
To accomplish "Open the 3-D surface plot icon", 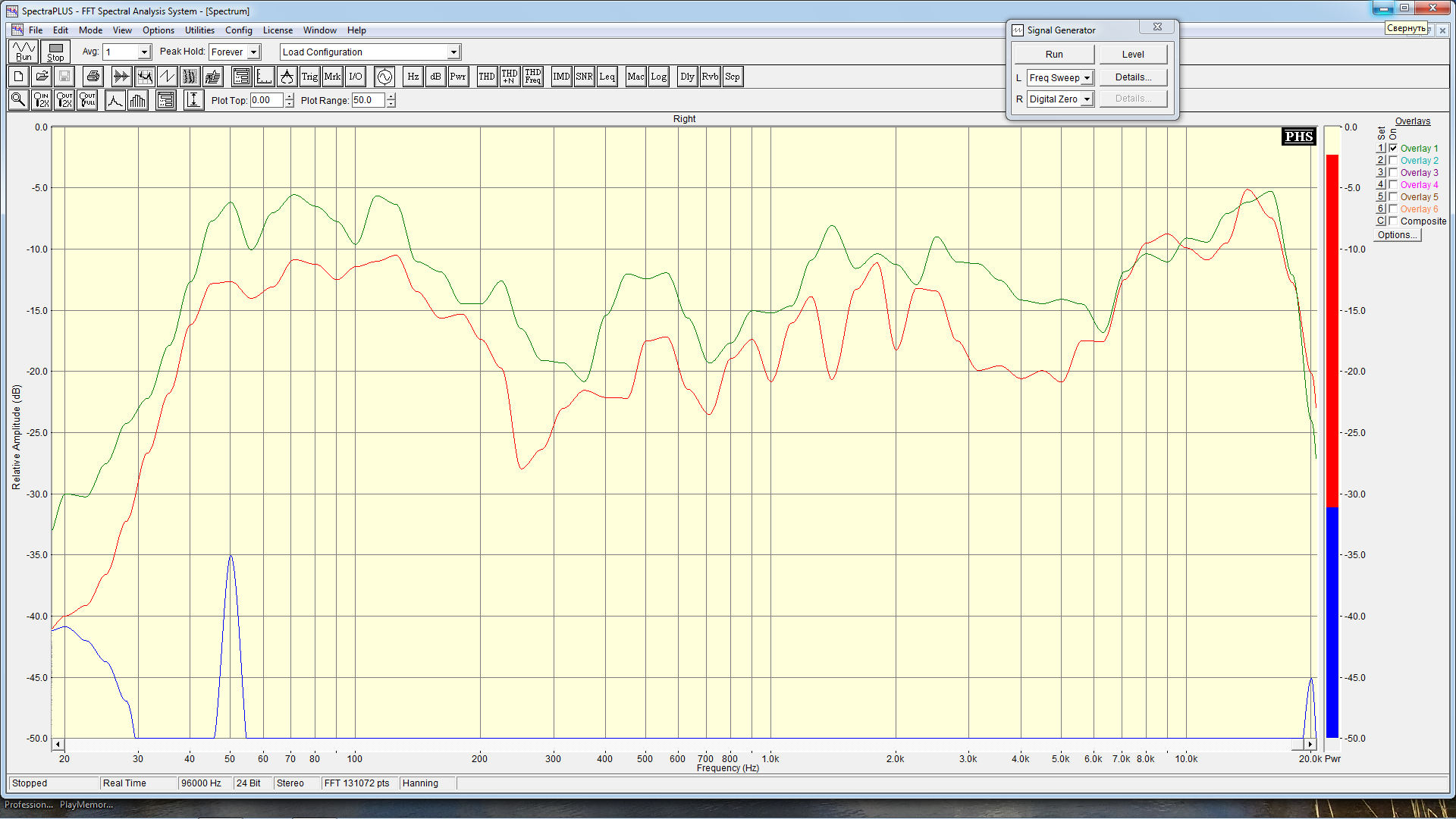I will 212,77.
